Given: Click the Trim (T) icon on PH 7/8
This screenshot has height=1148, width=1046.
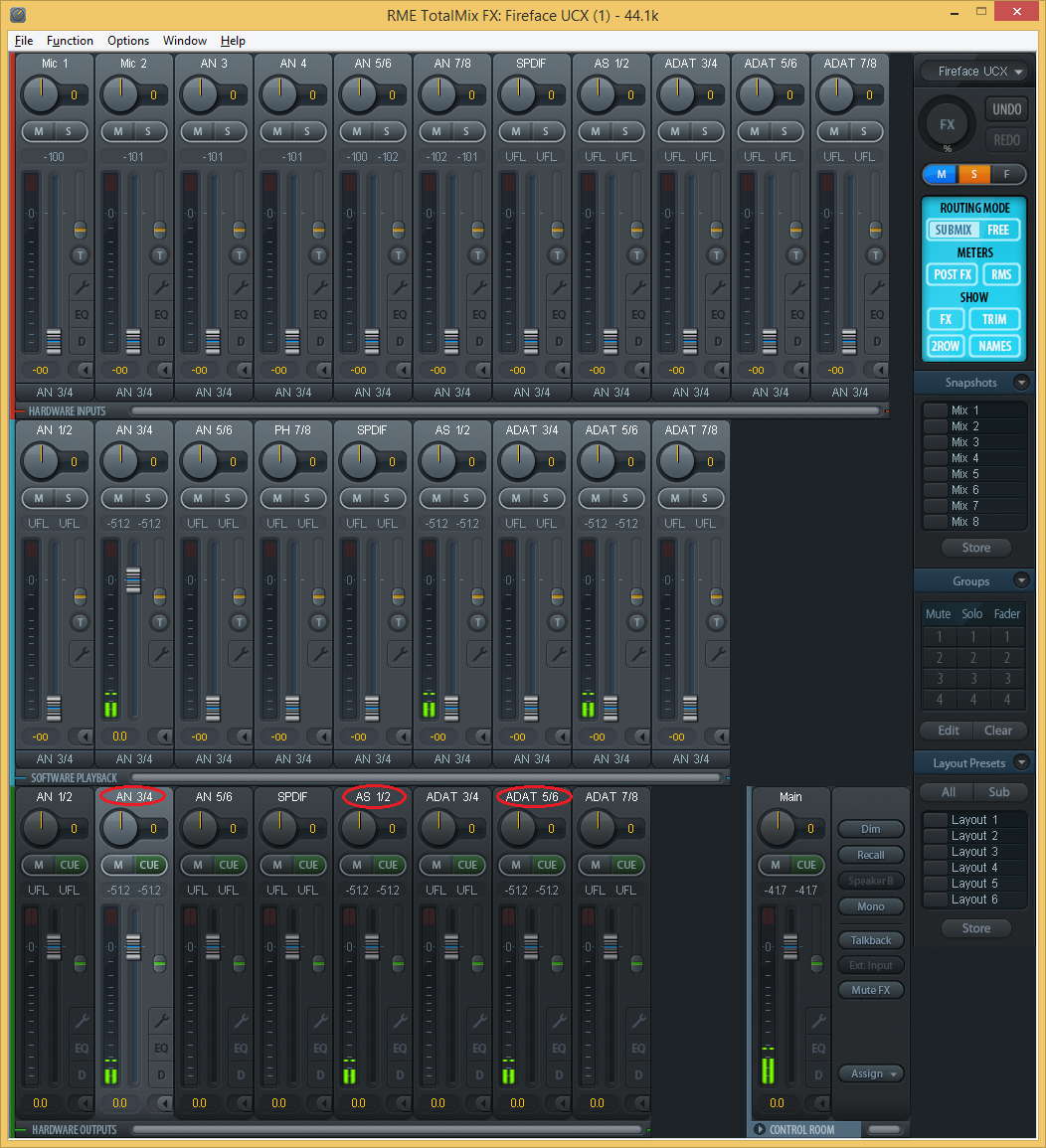Looking at the screenshot, I should tap(318, 622).
